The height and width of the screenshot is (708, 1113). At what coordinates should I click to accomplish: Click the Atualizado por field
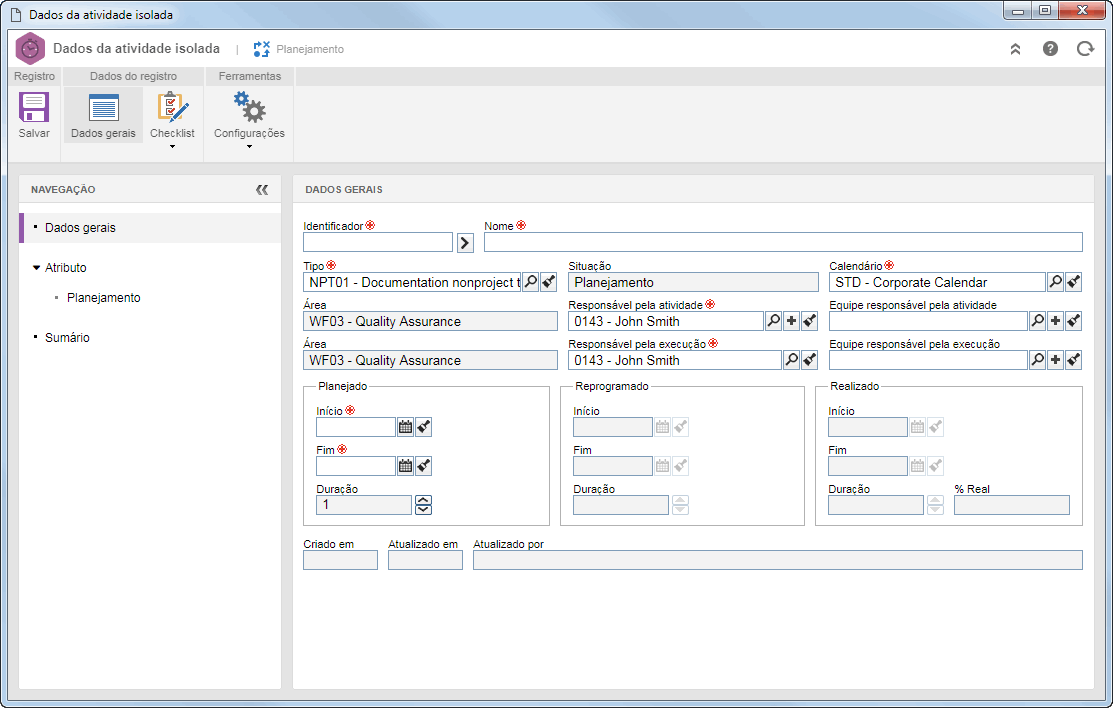tap(777, 560)
